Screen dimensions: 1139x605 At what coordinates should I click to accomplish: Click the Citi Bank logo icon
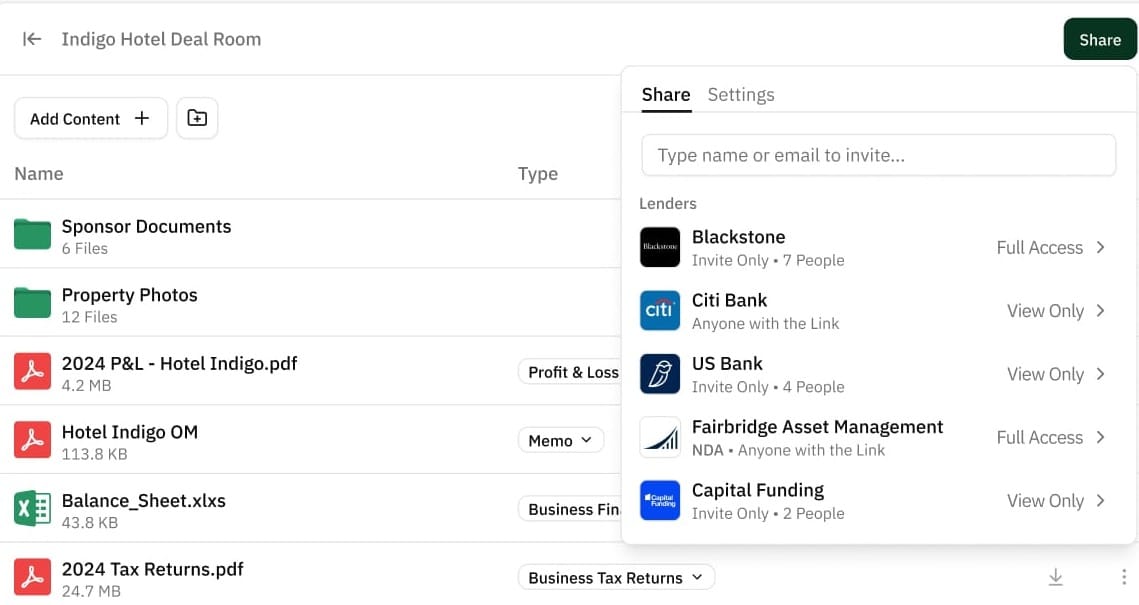[x=660, y=310]
